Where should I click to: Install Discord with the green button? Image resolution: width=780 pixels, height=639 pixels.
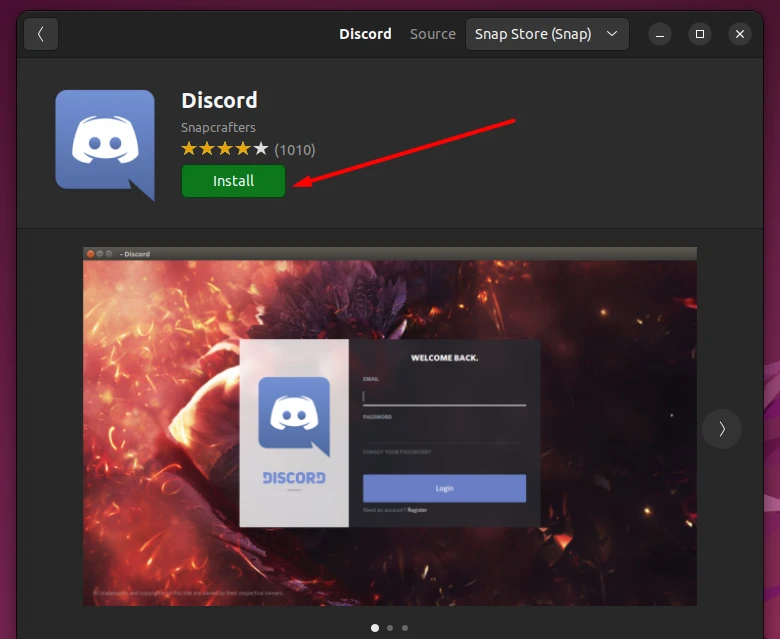click(233, 181)
